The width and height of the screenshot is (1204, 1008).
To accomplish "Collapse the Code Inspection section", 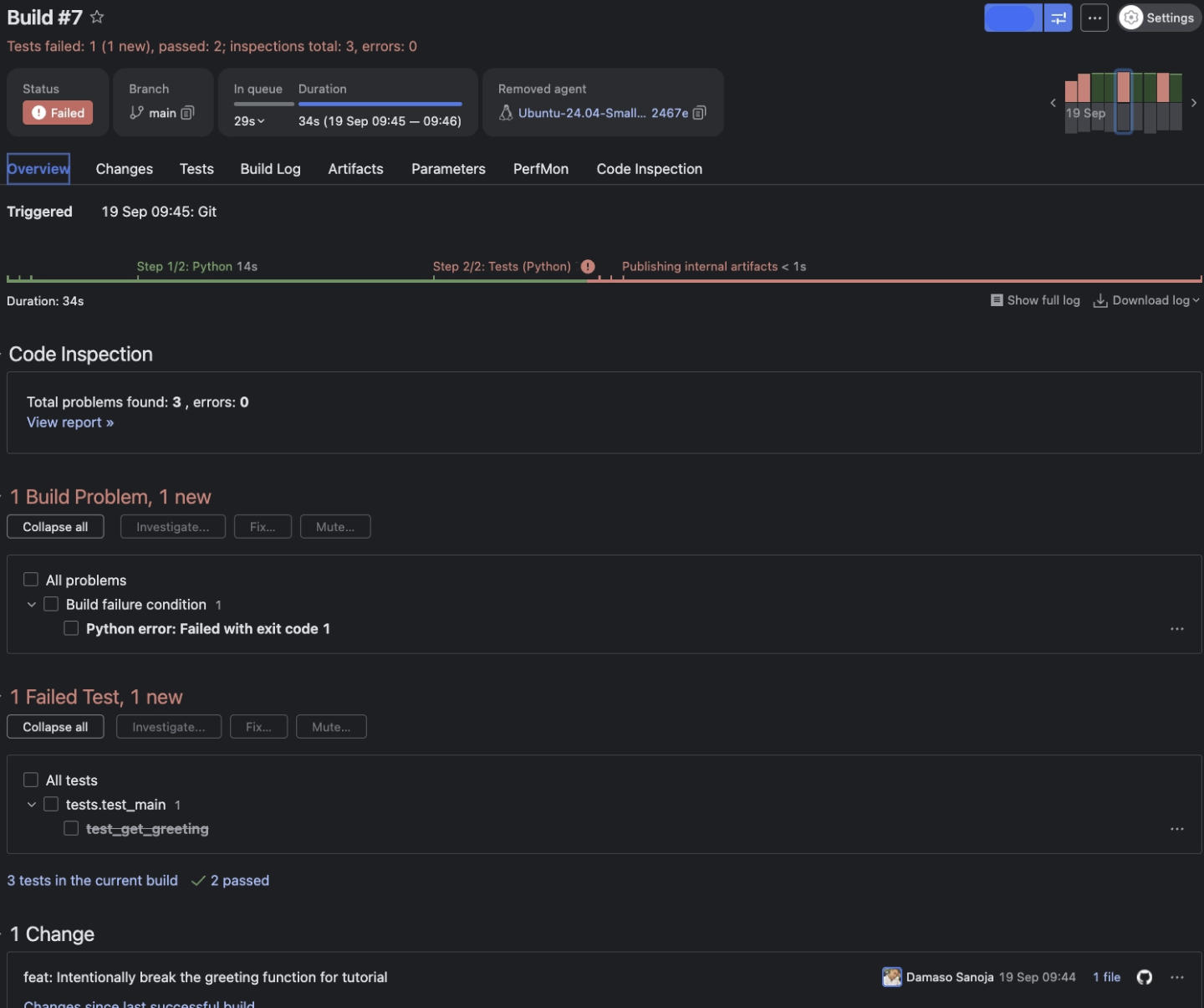I will click(3, 355).
